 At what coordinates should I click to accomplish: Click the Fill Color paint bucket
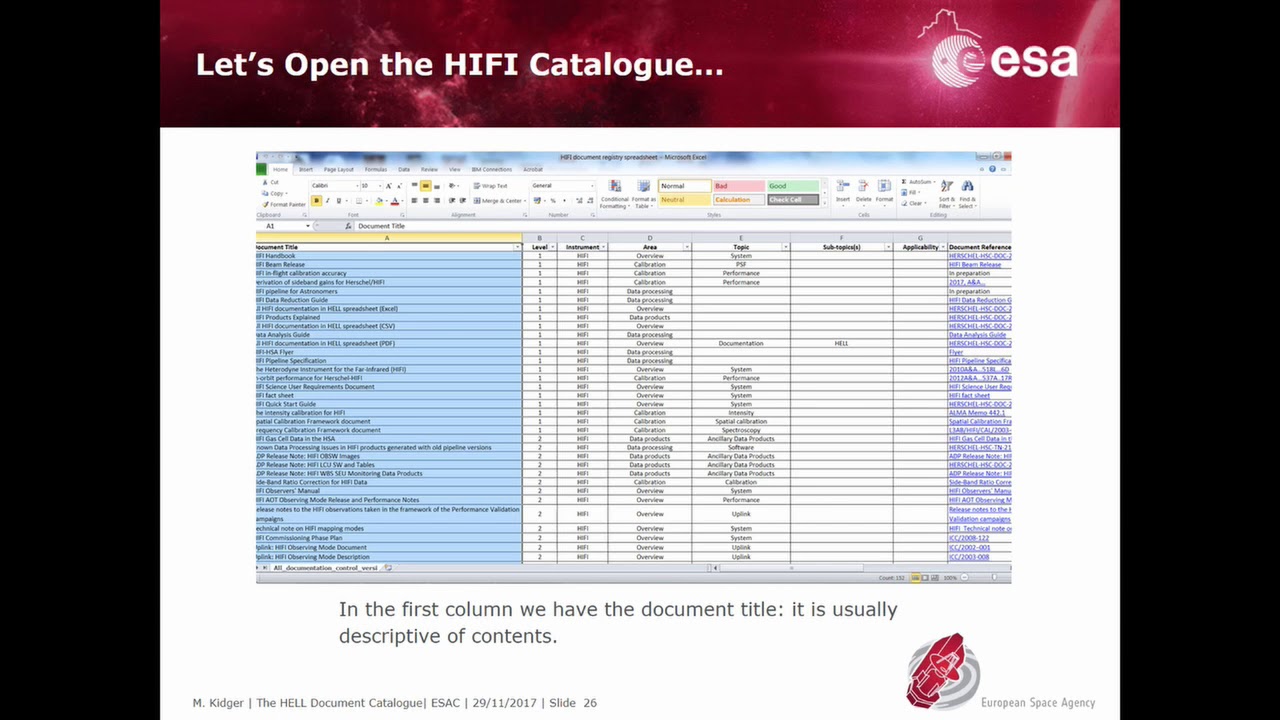pos(379,201)
